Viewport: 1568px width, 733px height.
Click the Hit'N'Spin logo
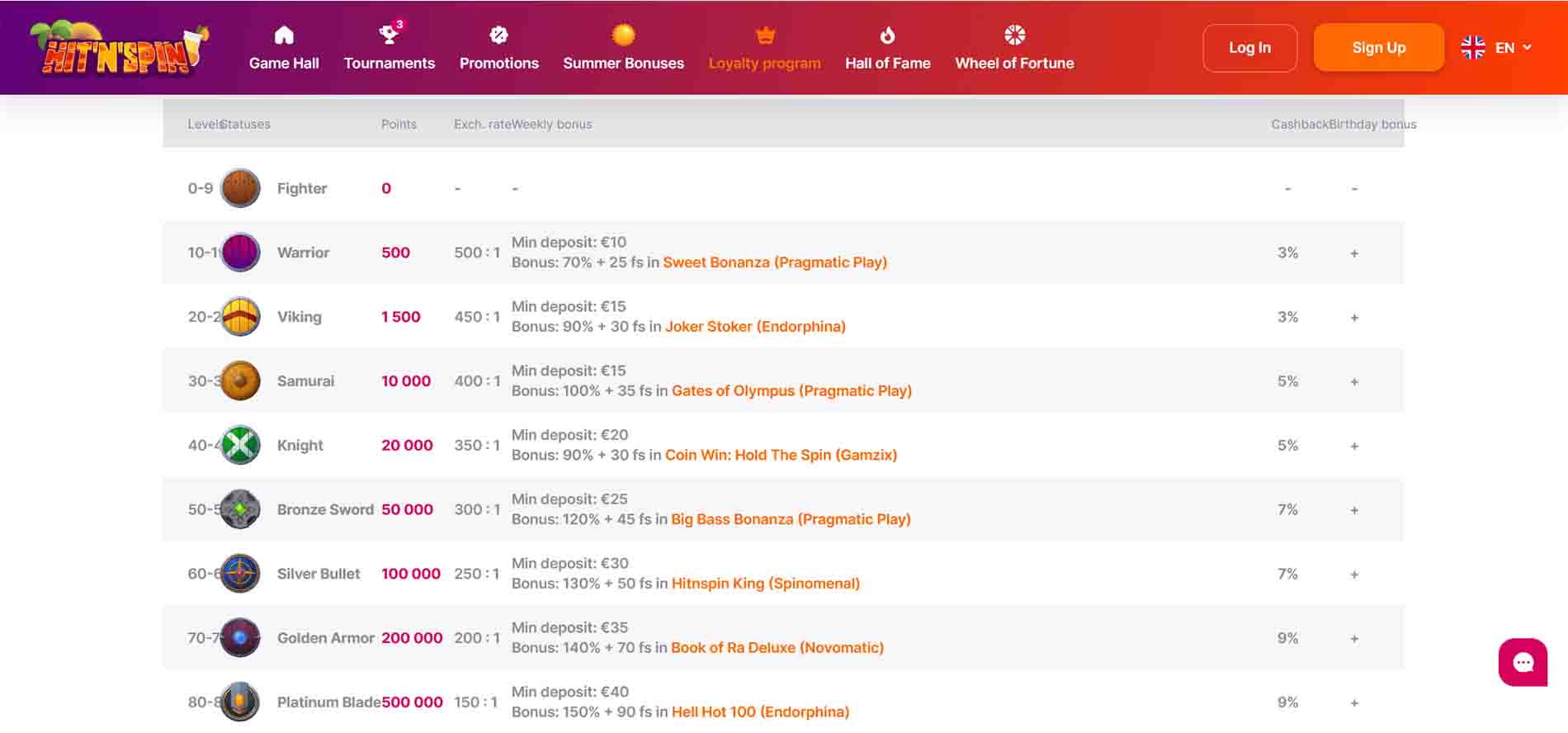tap(119, 48)
